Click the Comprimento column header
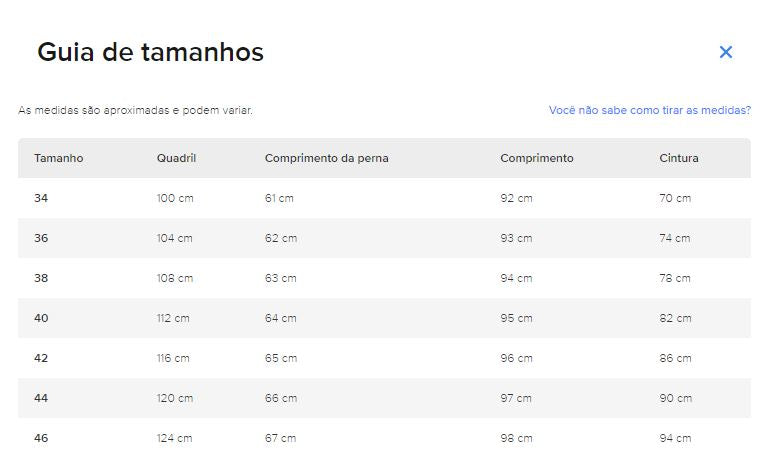 537,158
